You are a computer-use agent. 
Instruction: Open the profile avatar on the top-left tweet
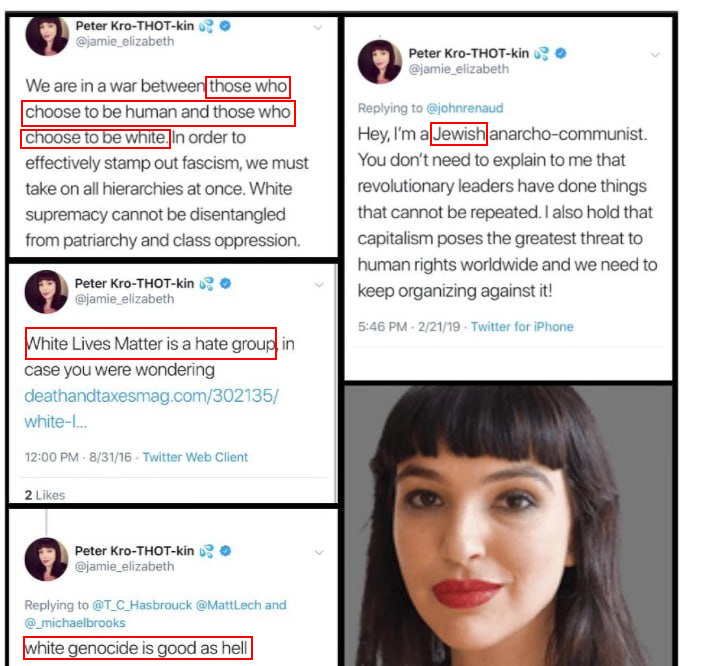(47, 36)
